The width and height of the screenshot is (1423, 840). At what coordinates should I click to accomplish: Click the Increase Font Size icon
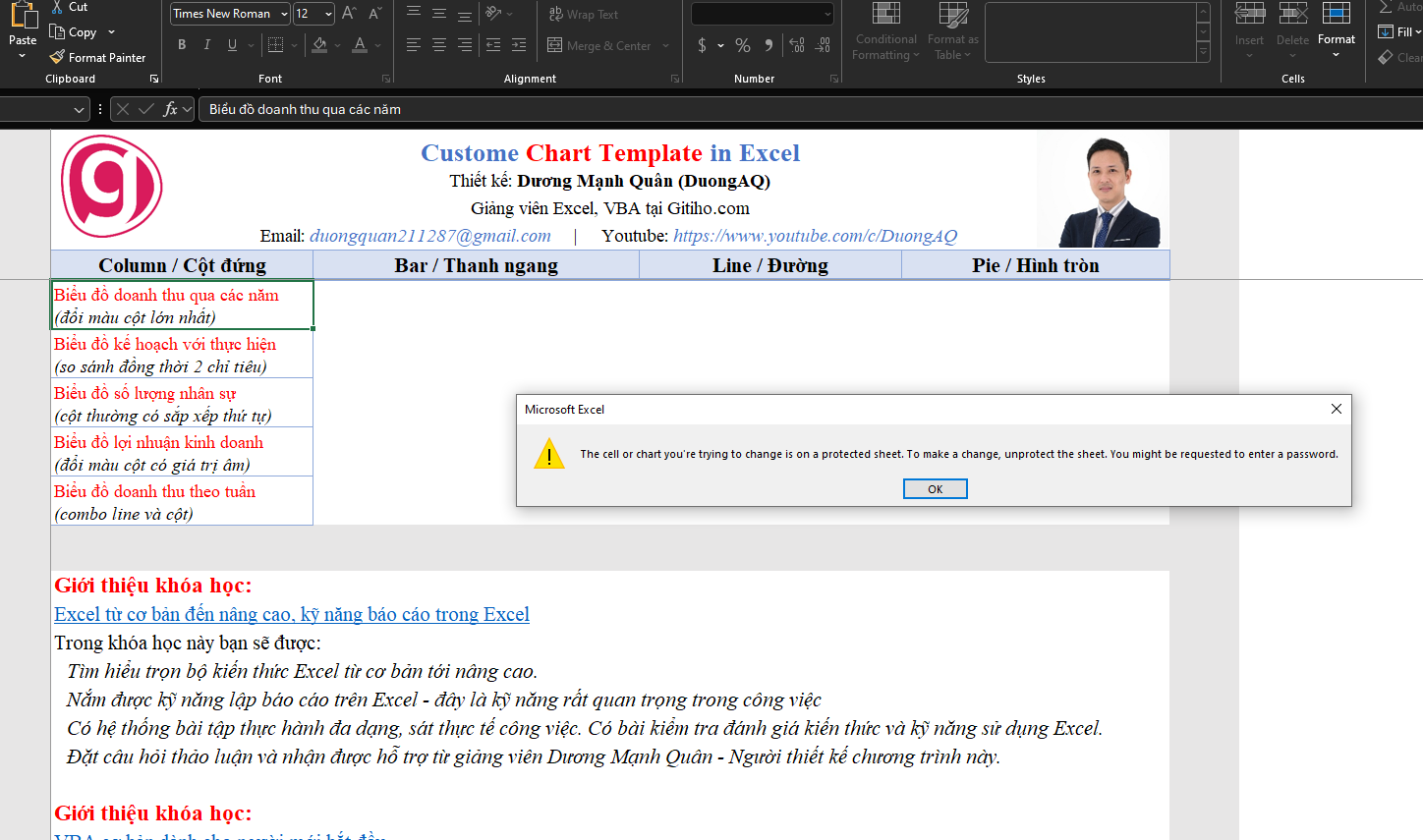point(349,14)
